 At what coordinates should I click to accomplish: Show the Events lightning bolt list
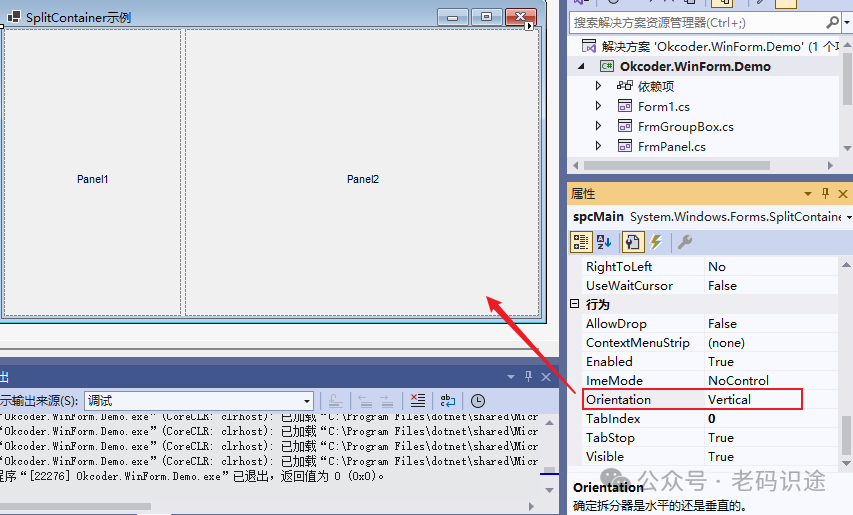click(656, 242)
